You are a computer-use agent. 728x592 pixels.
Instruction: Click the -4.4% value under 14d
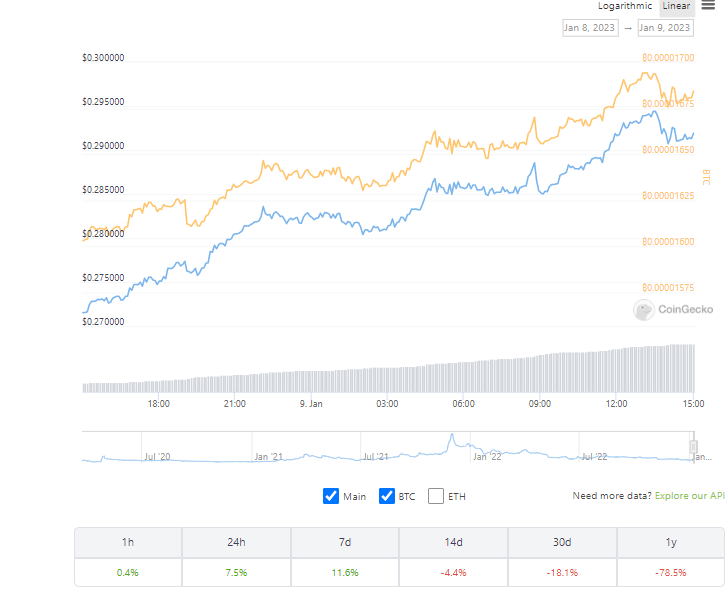click(x=454, y=572)
